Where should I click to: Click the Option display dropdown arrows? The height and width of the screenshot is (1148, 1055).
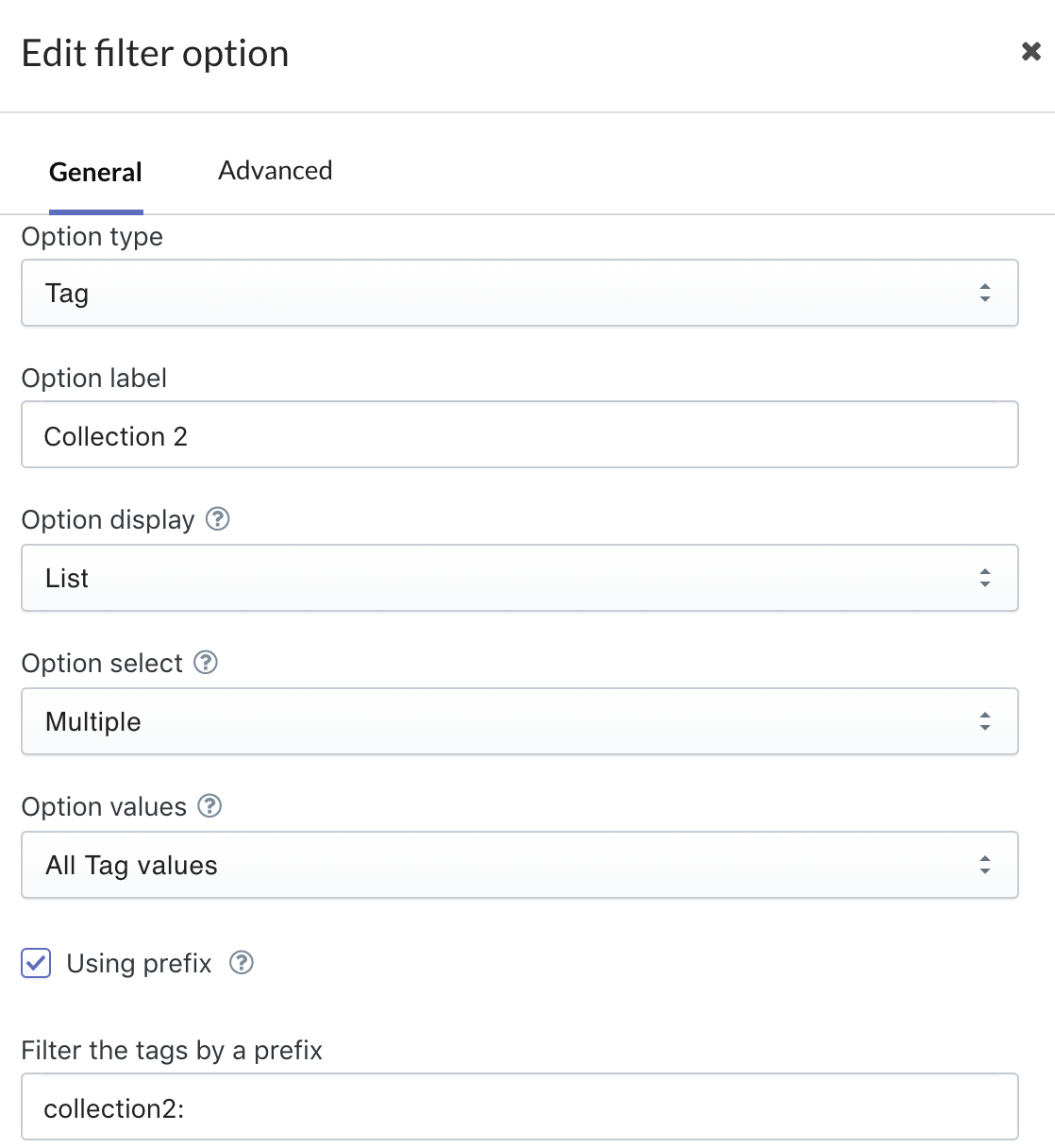984,578
